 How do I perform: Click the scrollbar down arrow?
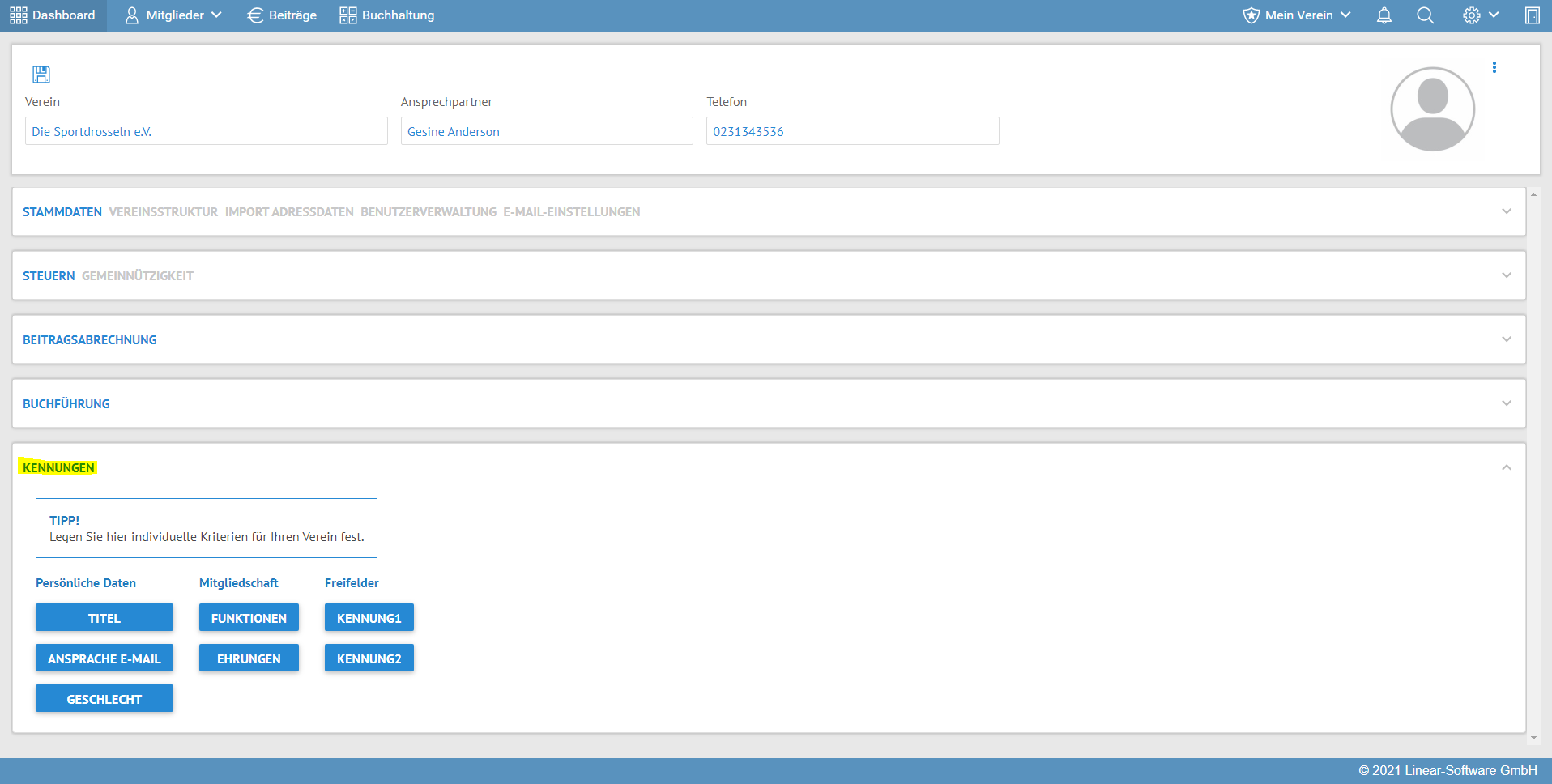pos(1533,738)
